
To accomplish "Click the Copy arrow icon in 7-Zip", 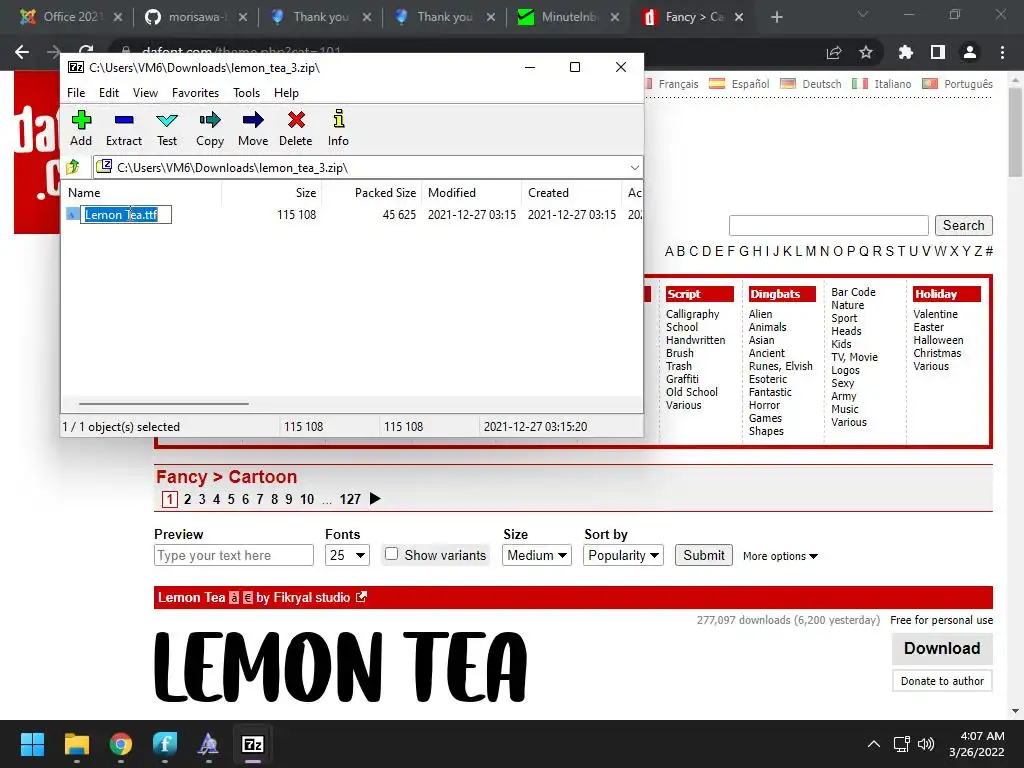I will click(210, 120).
